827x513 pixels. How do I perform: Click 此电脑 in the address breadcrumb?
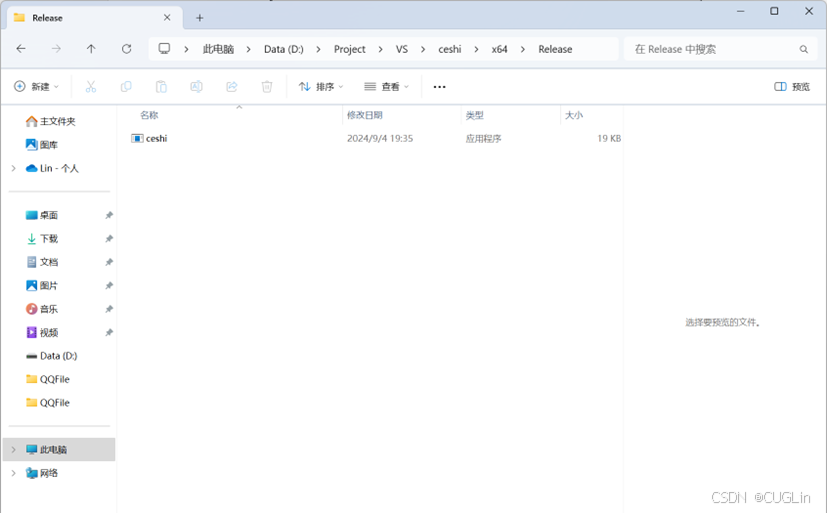(218, 49)
